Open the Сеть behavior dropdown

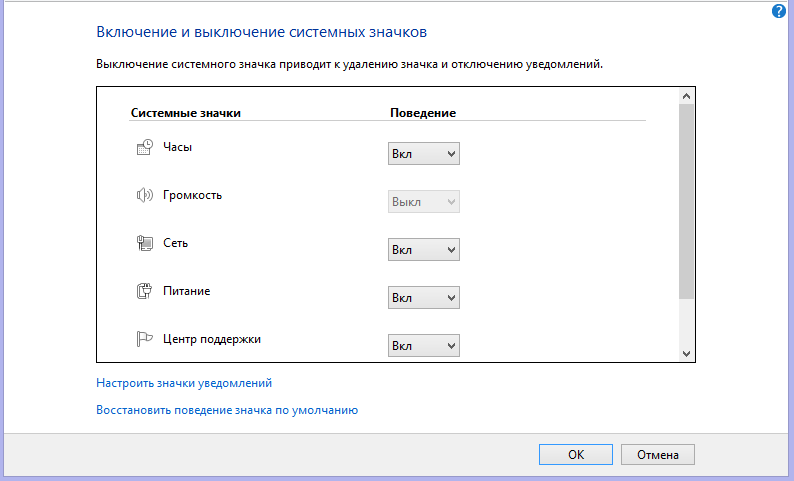coord(423,250)
